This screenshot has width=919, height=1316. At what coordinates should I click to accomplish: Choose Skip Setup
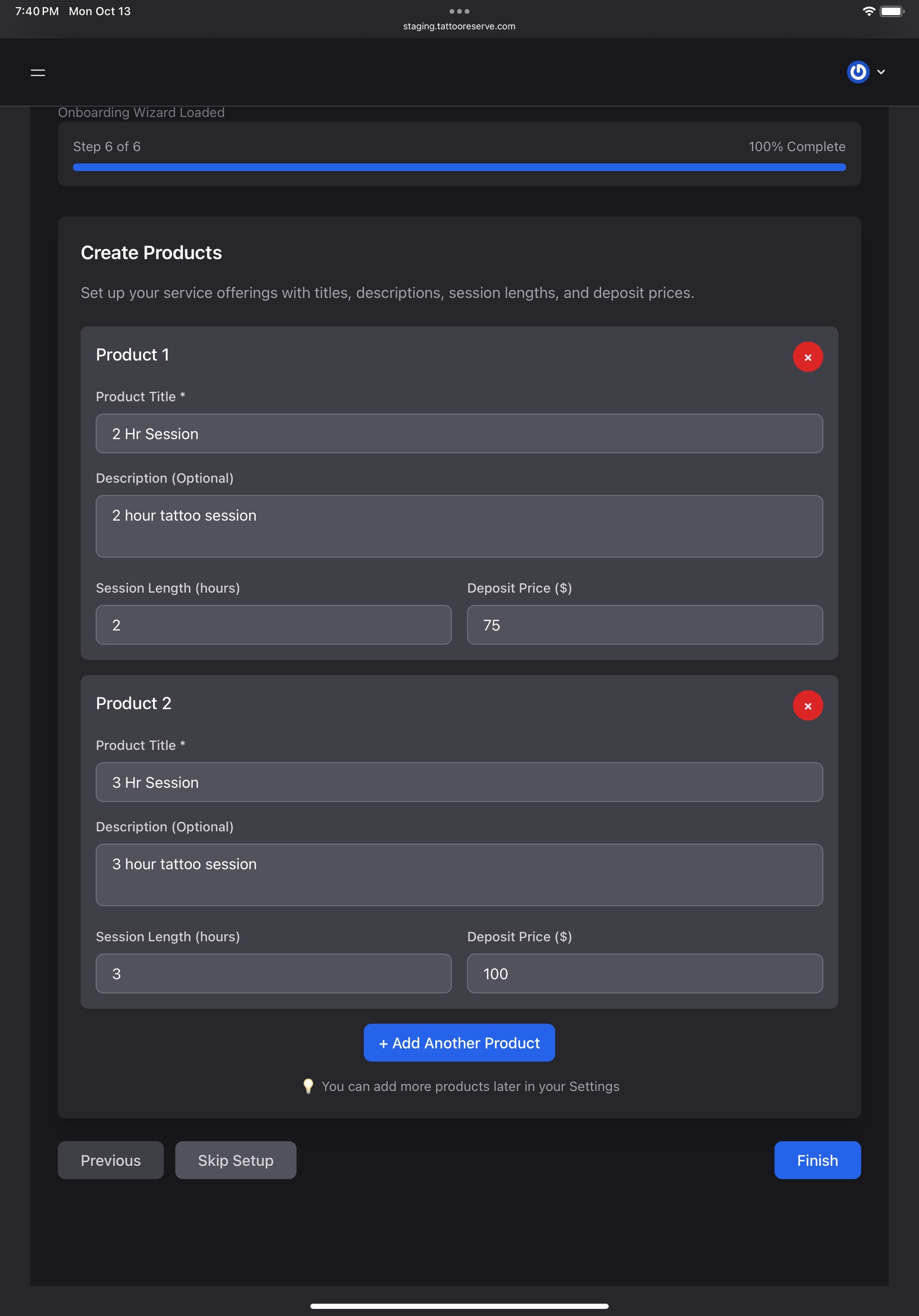(x=235, y=1160)
